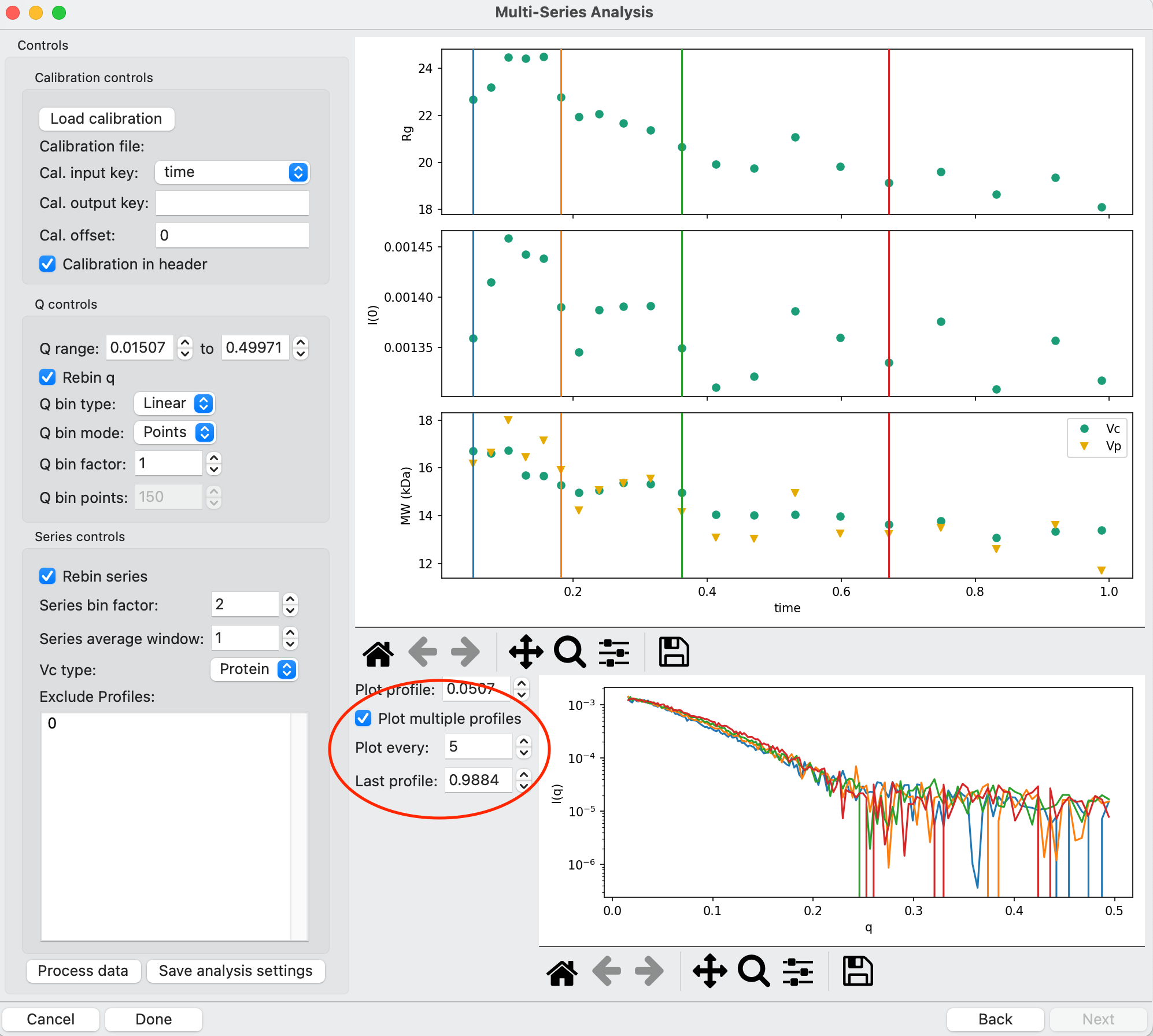Viewport: 1153px width, 1036px height.
Task: Click the Home icon in upper plot toolbar
Action: [x=378, y=653]
